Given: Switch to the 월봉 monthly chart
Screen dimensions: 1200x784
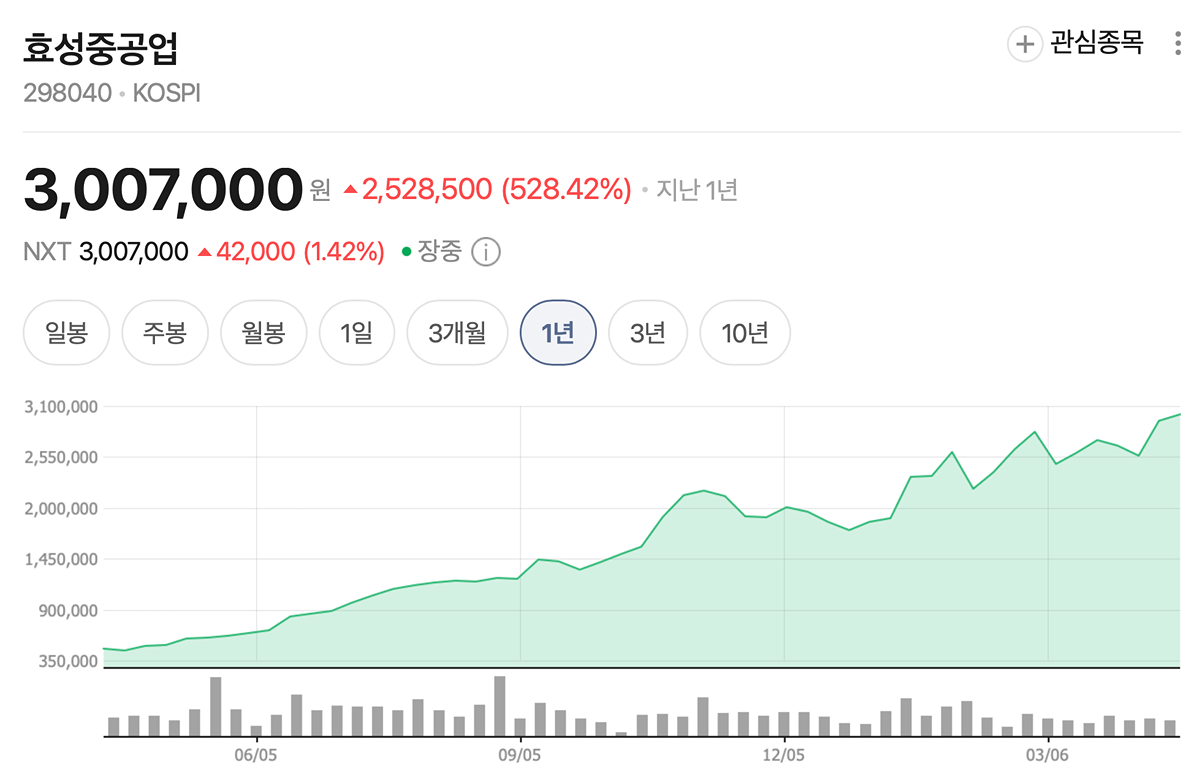Looking at the screenshot, I should [x=263, y=332].
